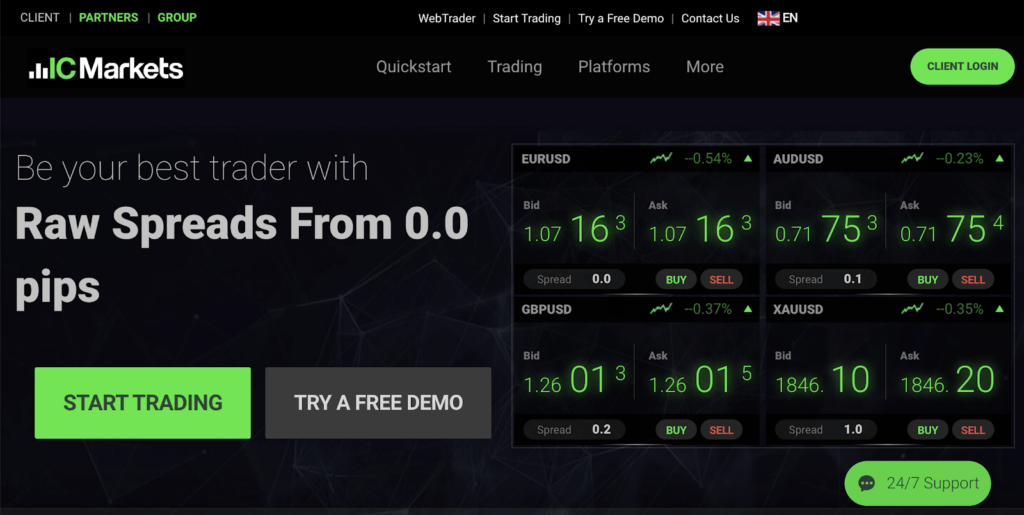Click SELL for GBPUSD
Viewport: 1024px width, 515px height.
(x=721, y=429)
